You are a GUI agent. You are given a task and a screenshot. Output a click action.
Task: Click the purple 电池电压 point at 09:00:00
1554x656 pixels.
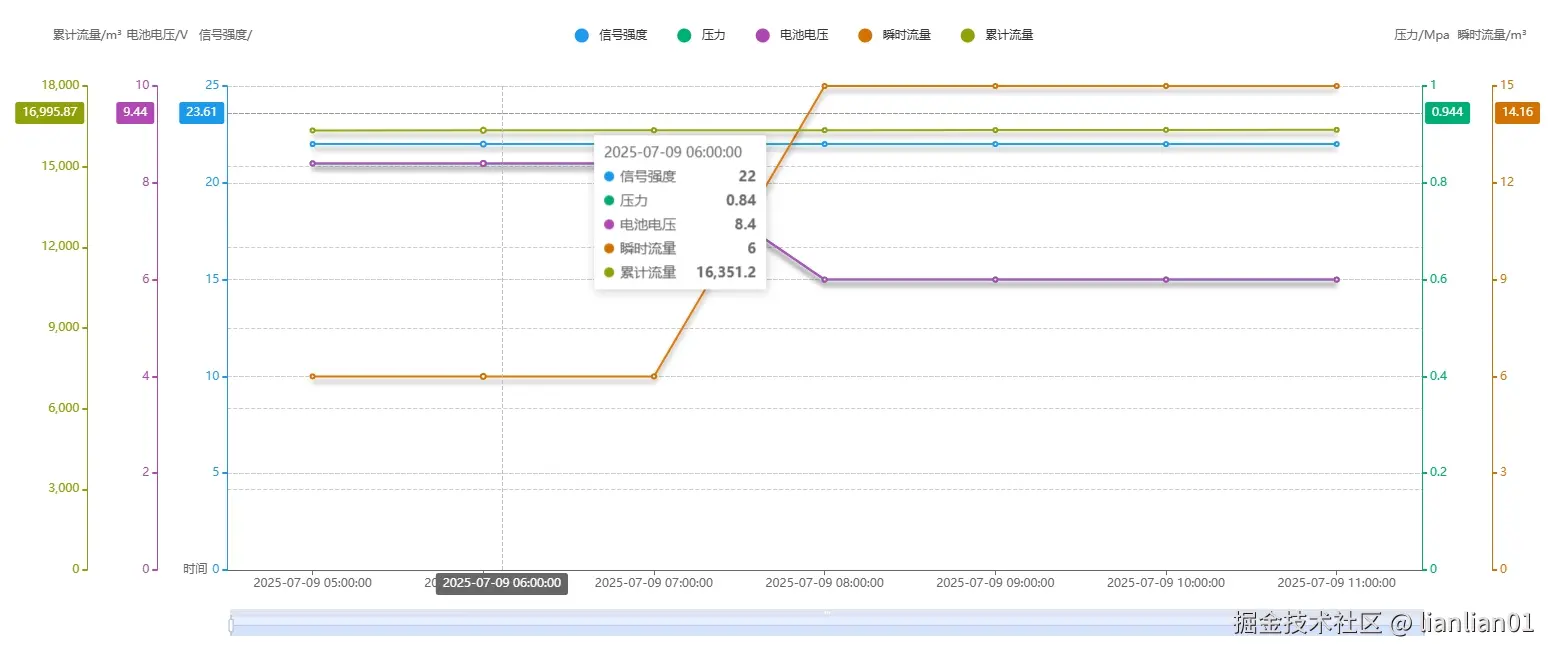[995, 280]
